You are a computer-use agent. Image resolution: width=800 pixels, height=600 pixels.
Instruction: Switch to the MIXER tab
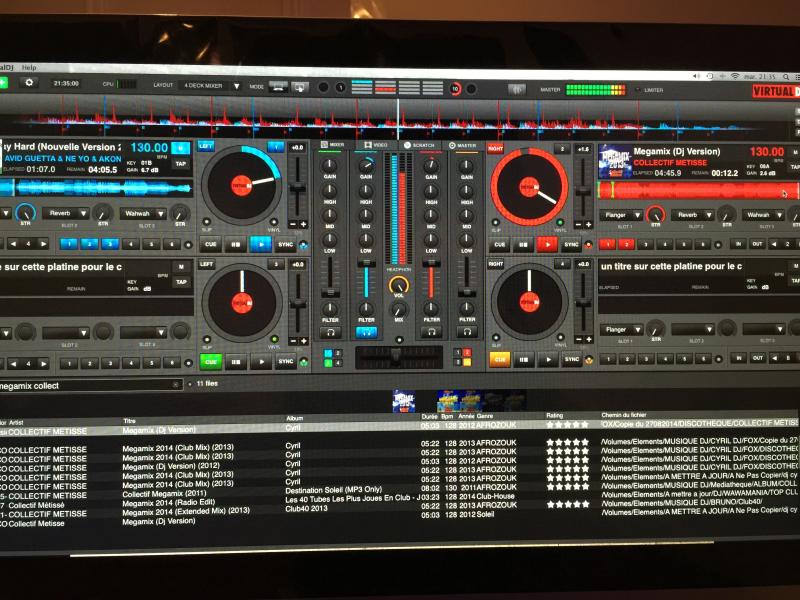[x=332, y=145]
